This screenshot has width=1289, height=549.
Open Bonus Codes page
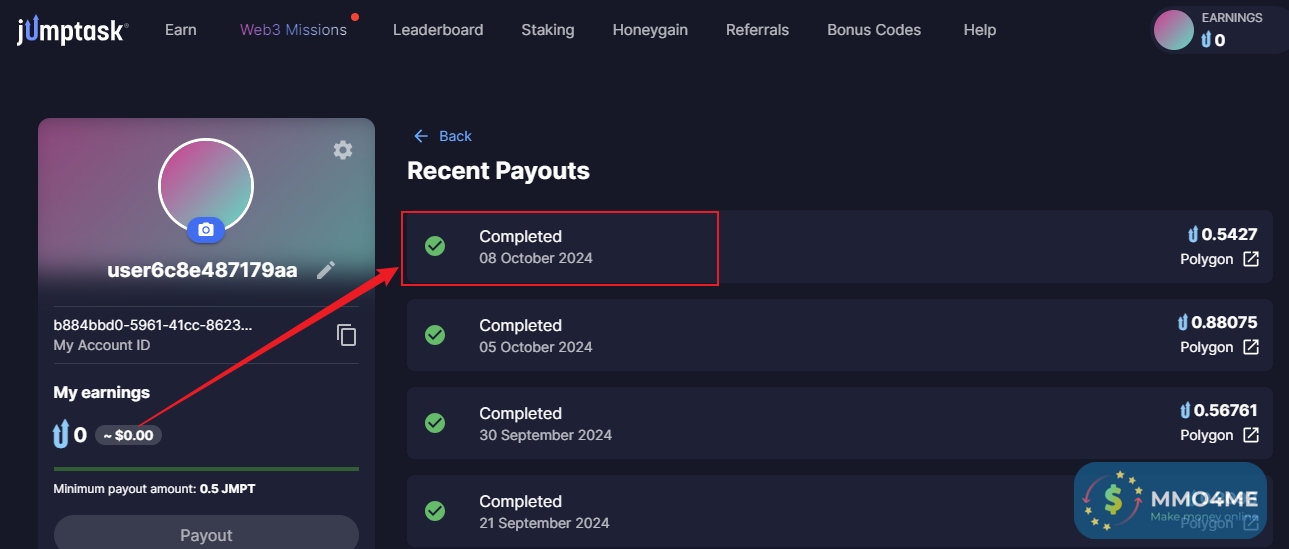click(x=874, y=30)
